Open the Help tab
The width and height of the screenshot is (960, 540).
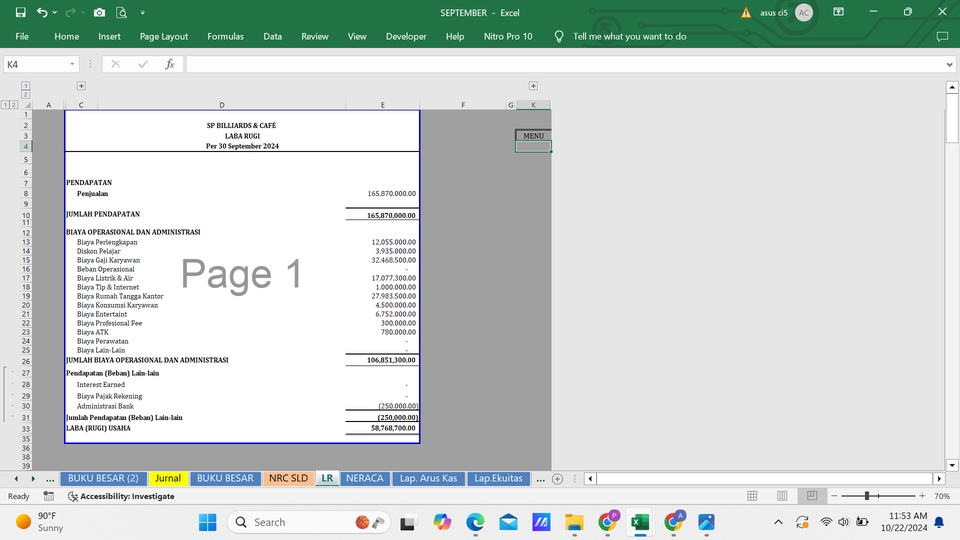click(455, 36)
